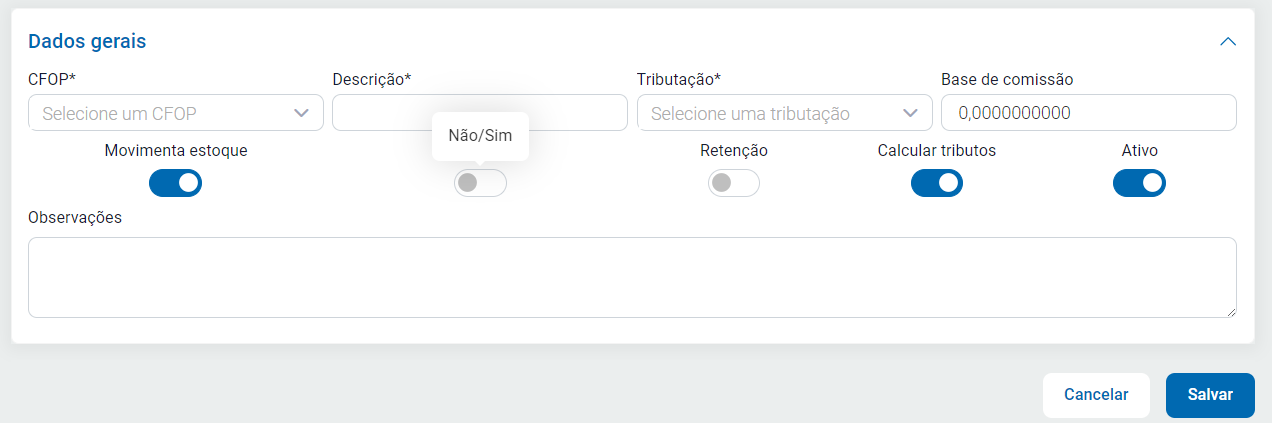Click inside the Observações text area
The height and width of the screenshot is (423, 1272).
tap(632, 277)
